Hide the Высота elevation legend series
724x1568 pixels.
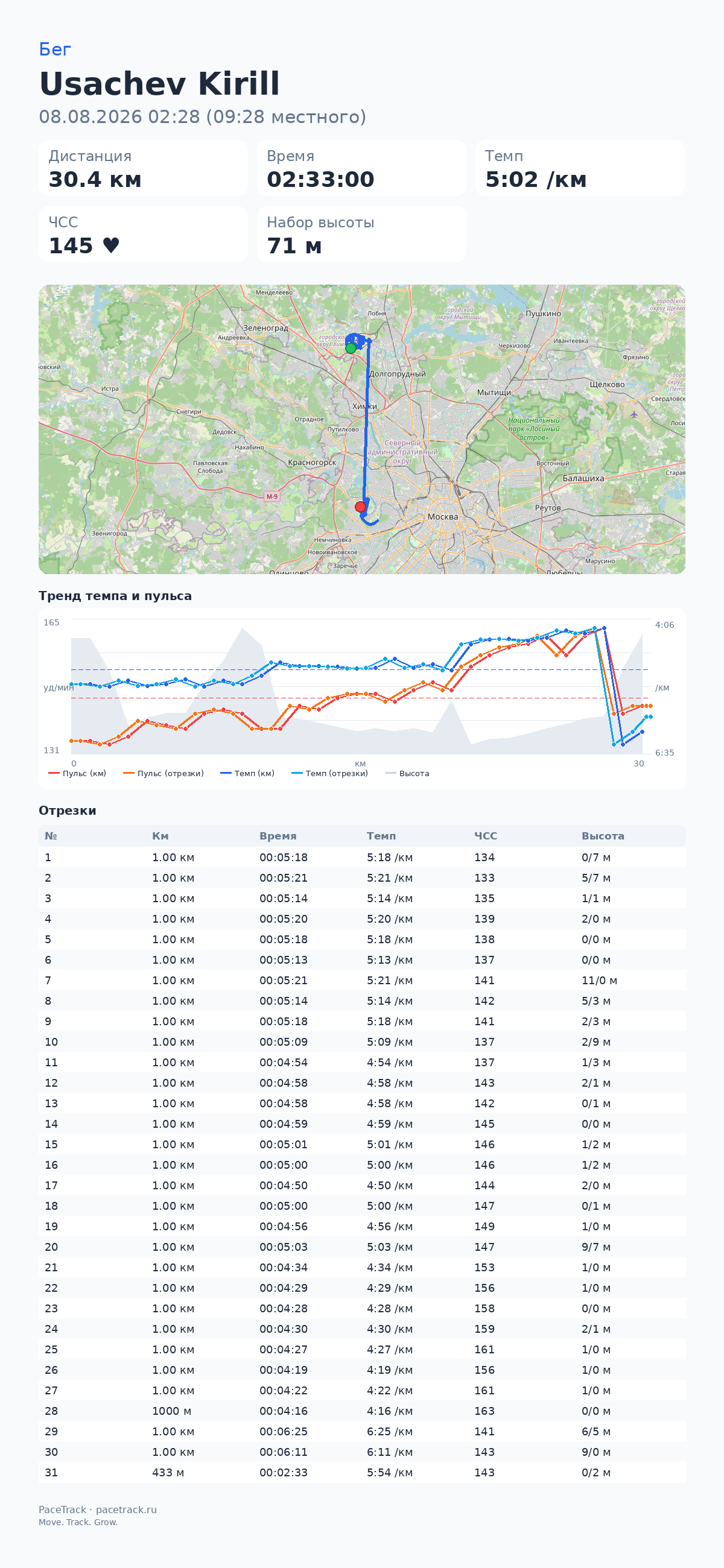(x=407, y=773)
